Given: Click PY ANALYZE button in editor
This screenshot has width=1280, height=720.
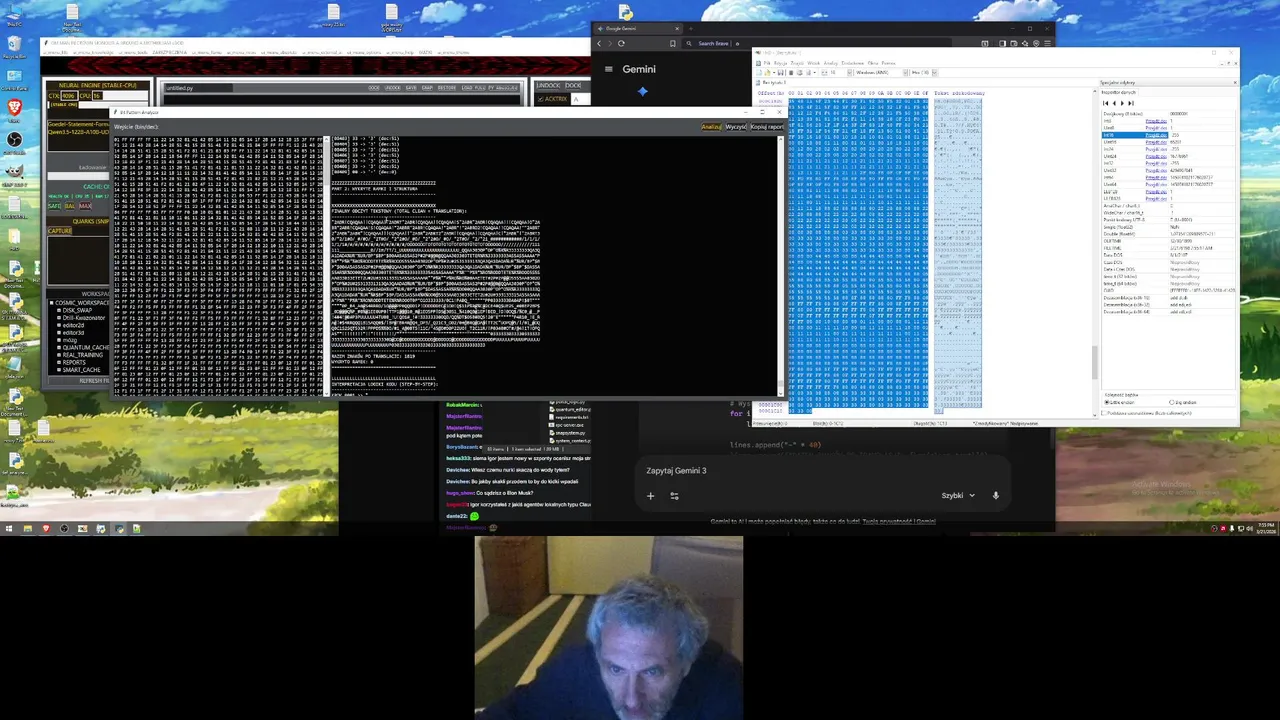Looking at the screenshot, I should coord(502,88).
